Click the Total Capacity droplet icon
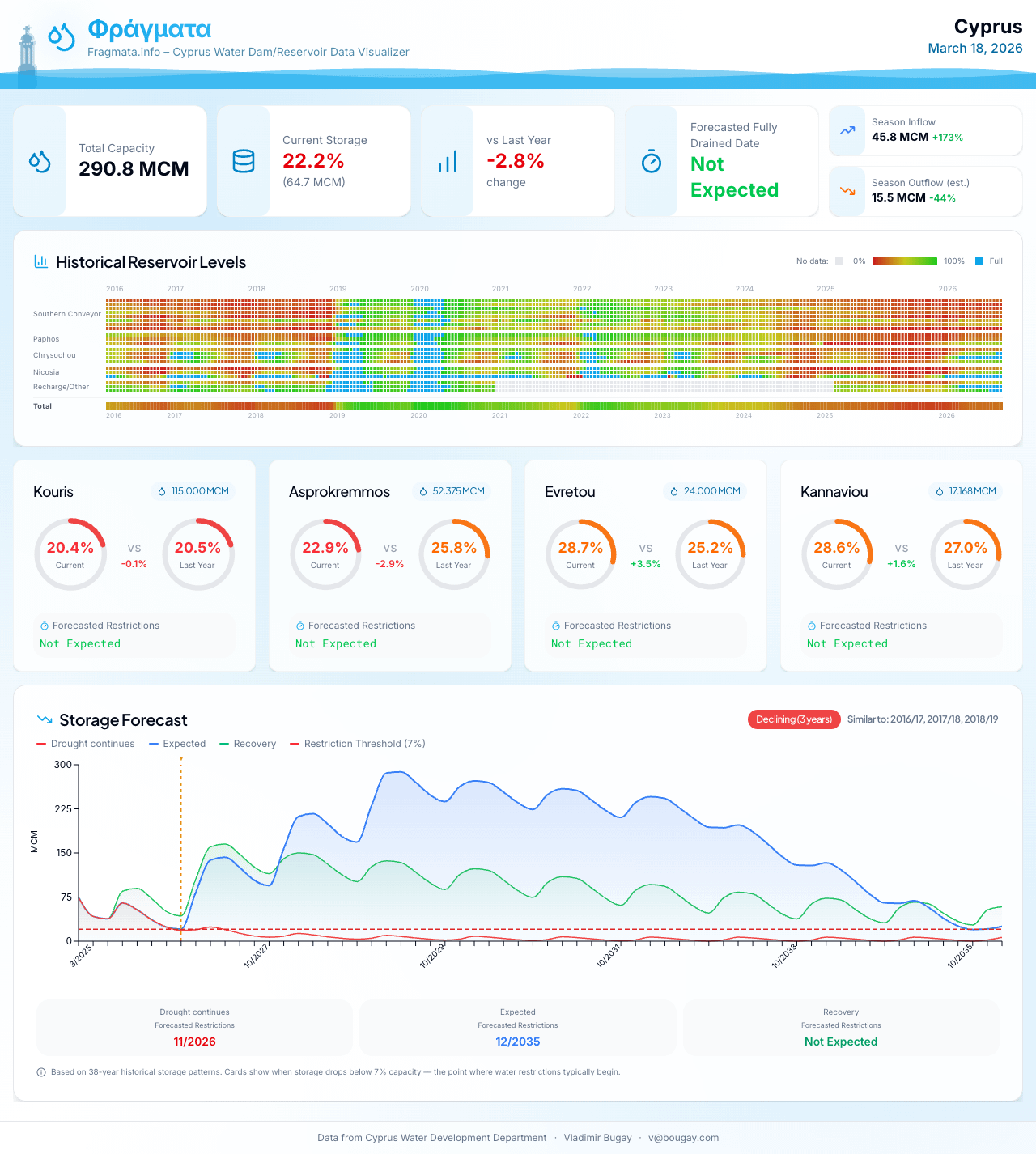Screen dimensions: 1036x1154 point(40,162)
